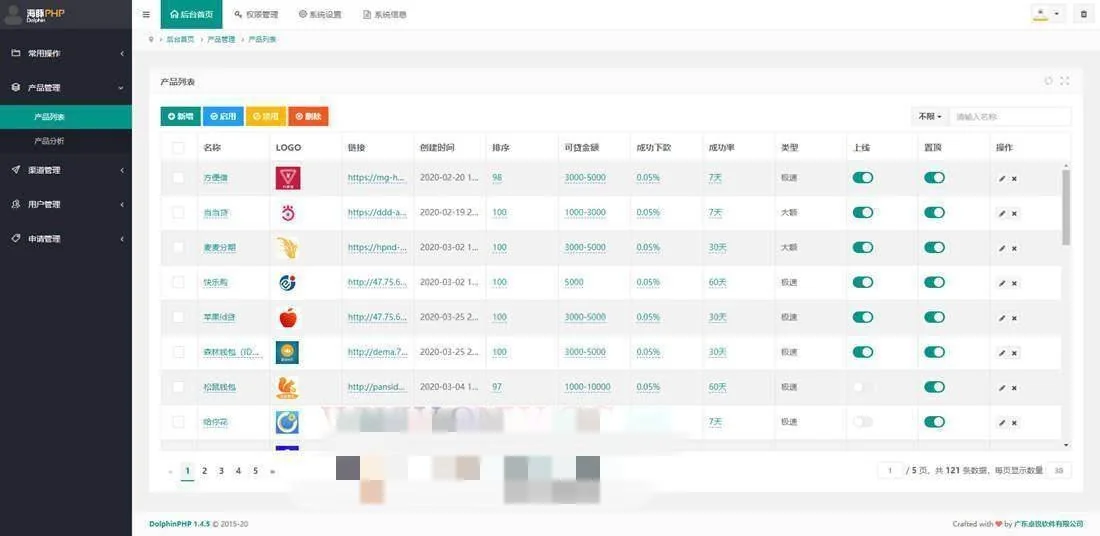Click the delete x icon for 当当贷 row
Image resolution: width=1100 pixels, height=536 pixels.
[1014, 213]
